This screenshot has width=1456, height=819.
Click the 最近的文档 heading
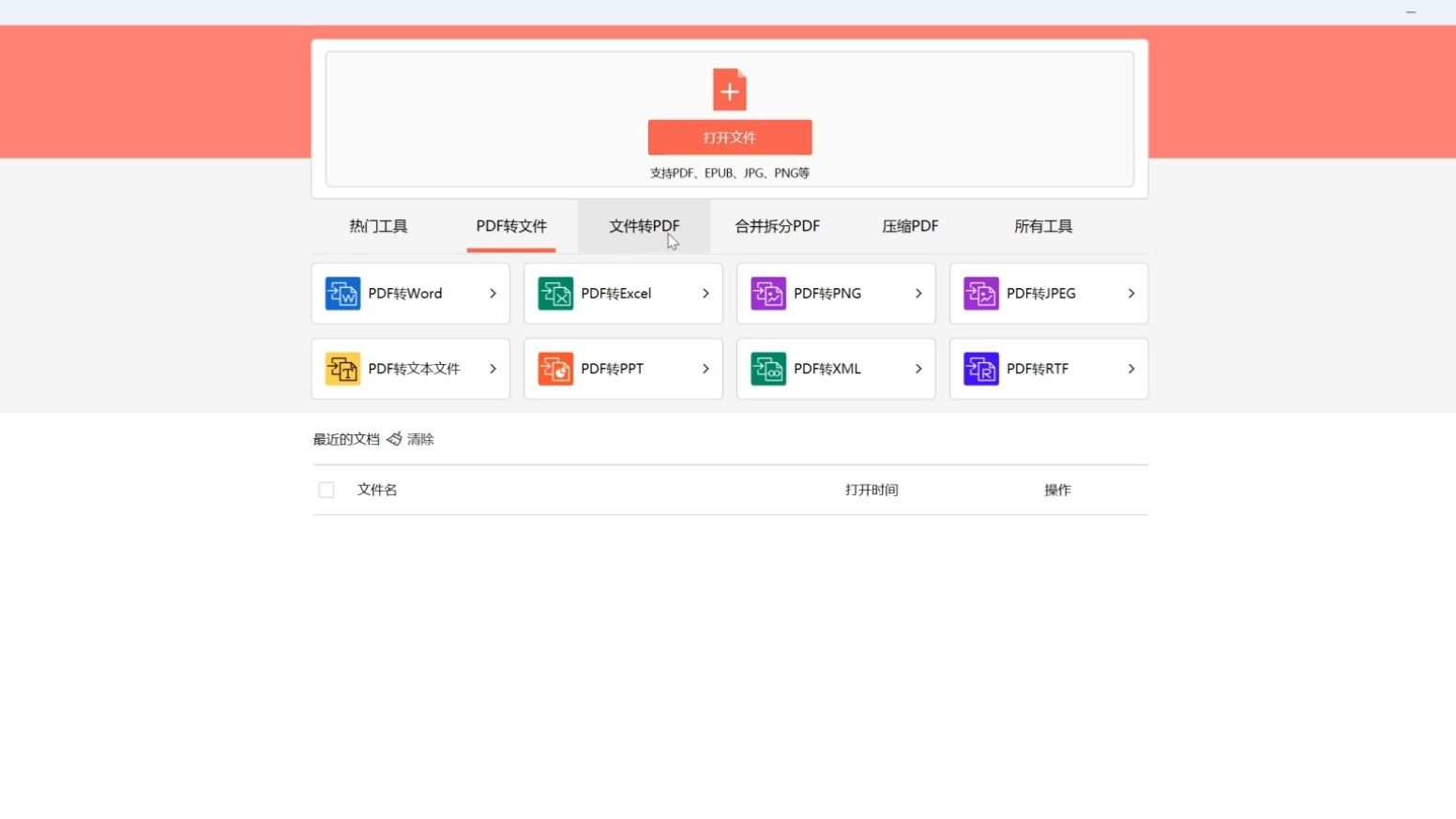click(x=346, y=439)
